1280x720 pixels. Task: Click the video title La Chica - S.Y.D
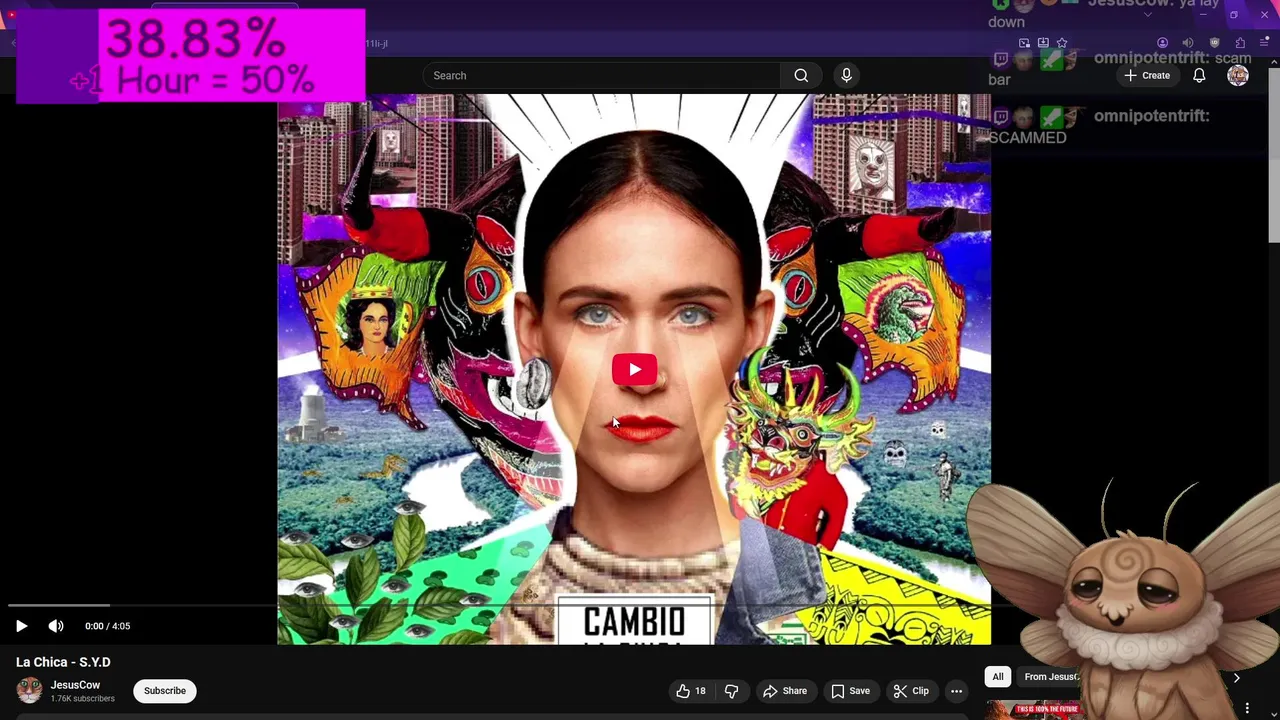(x=63, y=662)
